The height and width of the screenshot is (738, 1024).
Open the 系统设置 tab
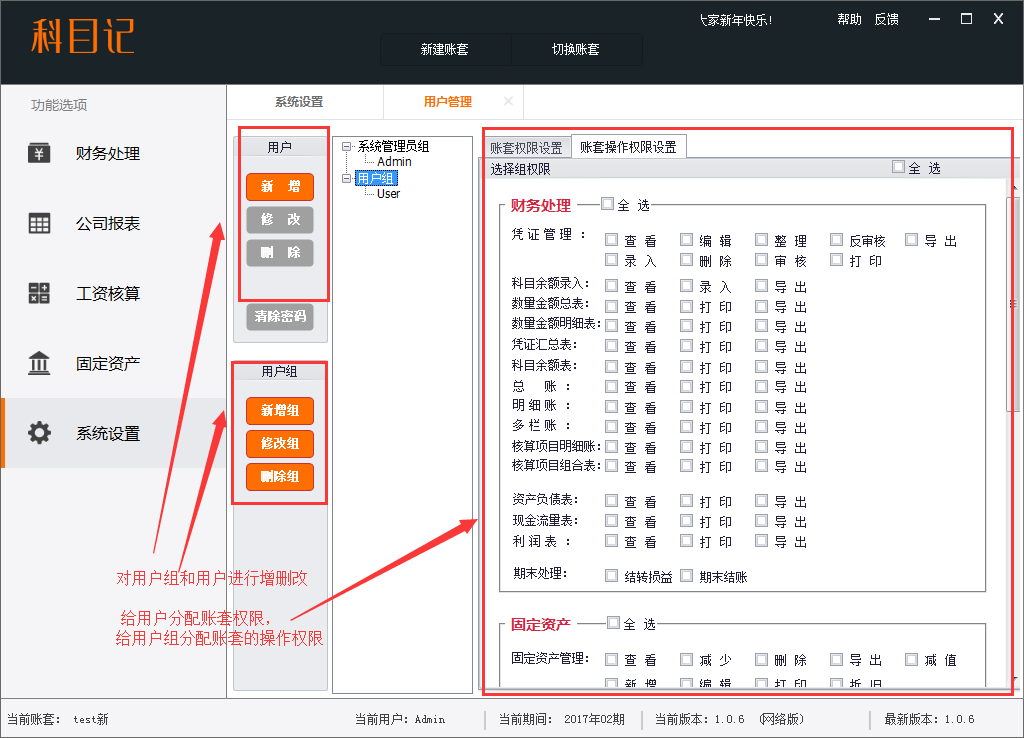tap(299, 102)
